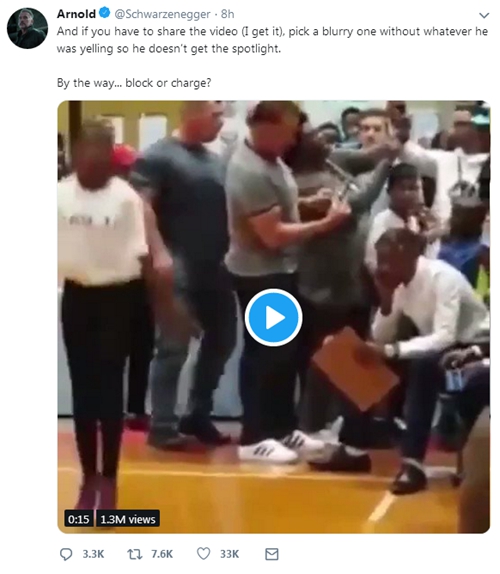
Task: Open the Arnold display name link
Action: click(x=76, y=14)
